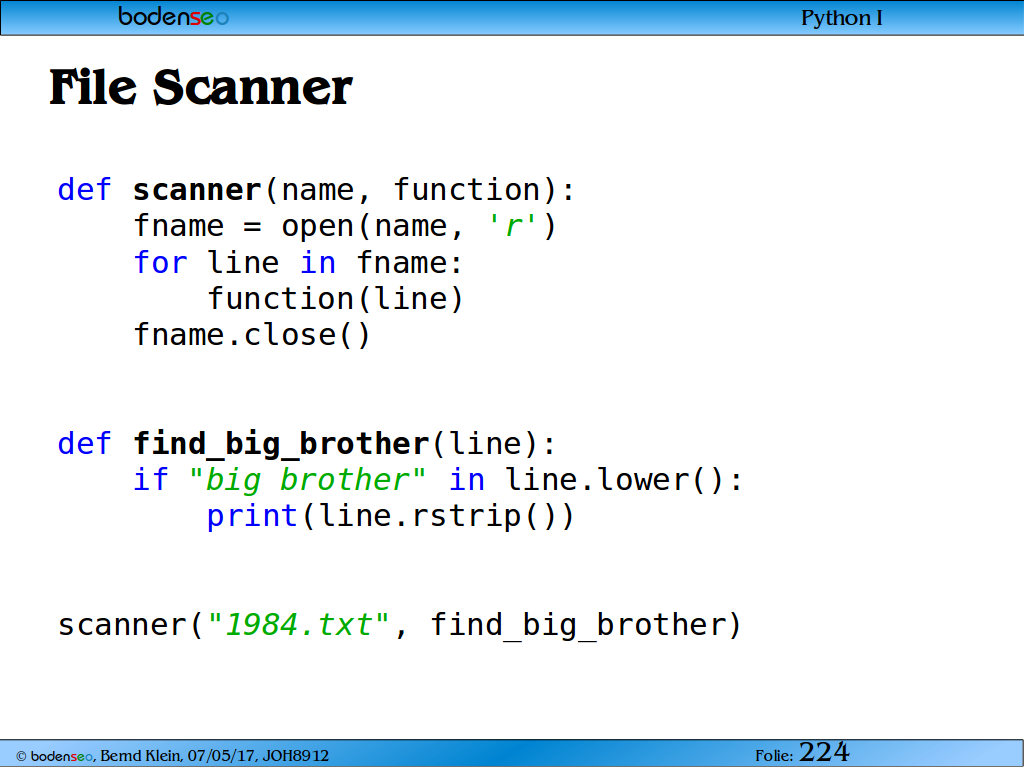
Task: Click the line "fname = open(name, 'r')"
Action: pyautogui.click(x=345, y=227)
